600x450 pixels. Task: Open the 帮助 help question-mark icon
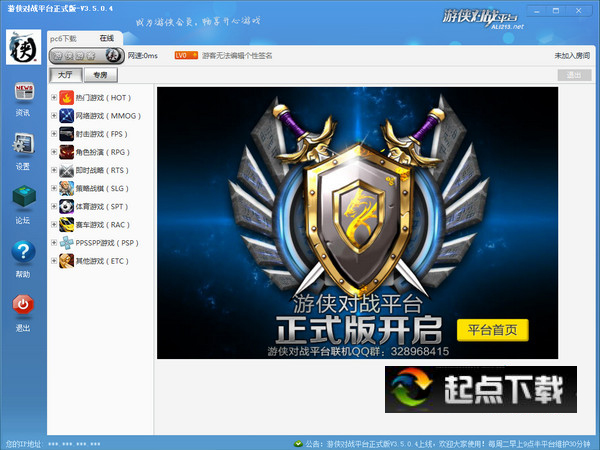pyautogui.click(x=23, y=251)
